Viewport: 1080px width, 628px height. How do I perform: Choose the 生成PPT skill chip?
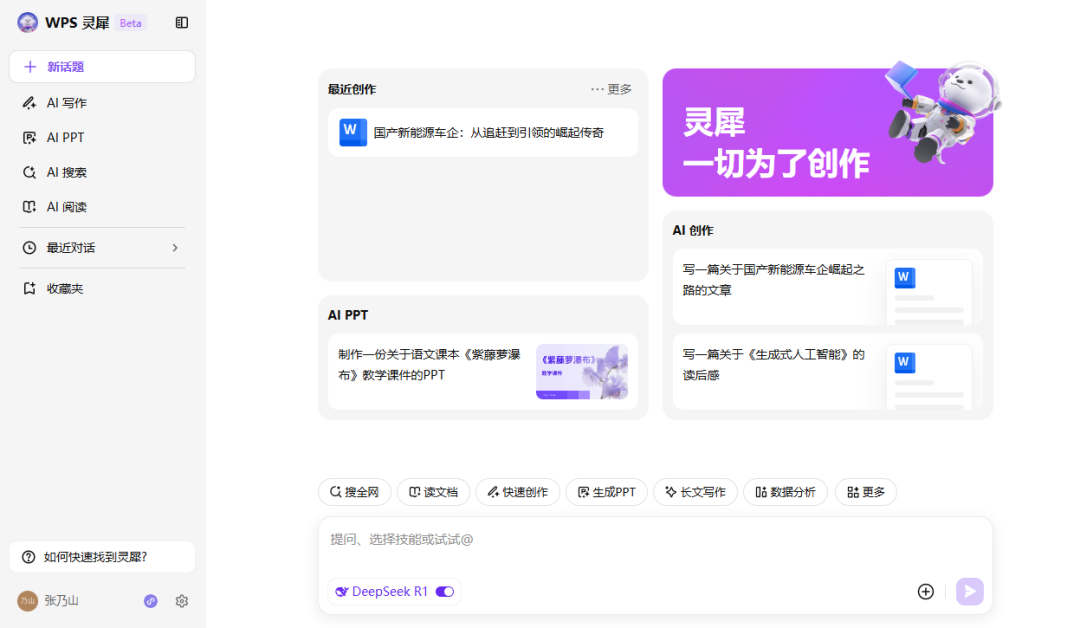point(606,492)
